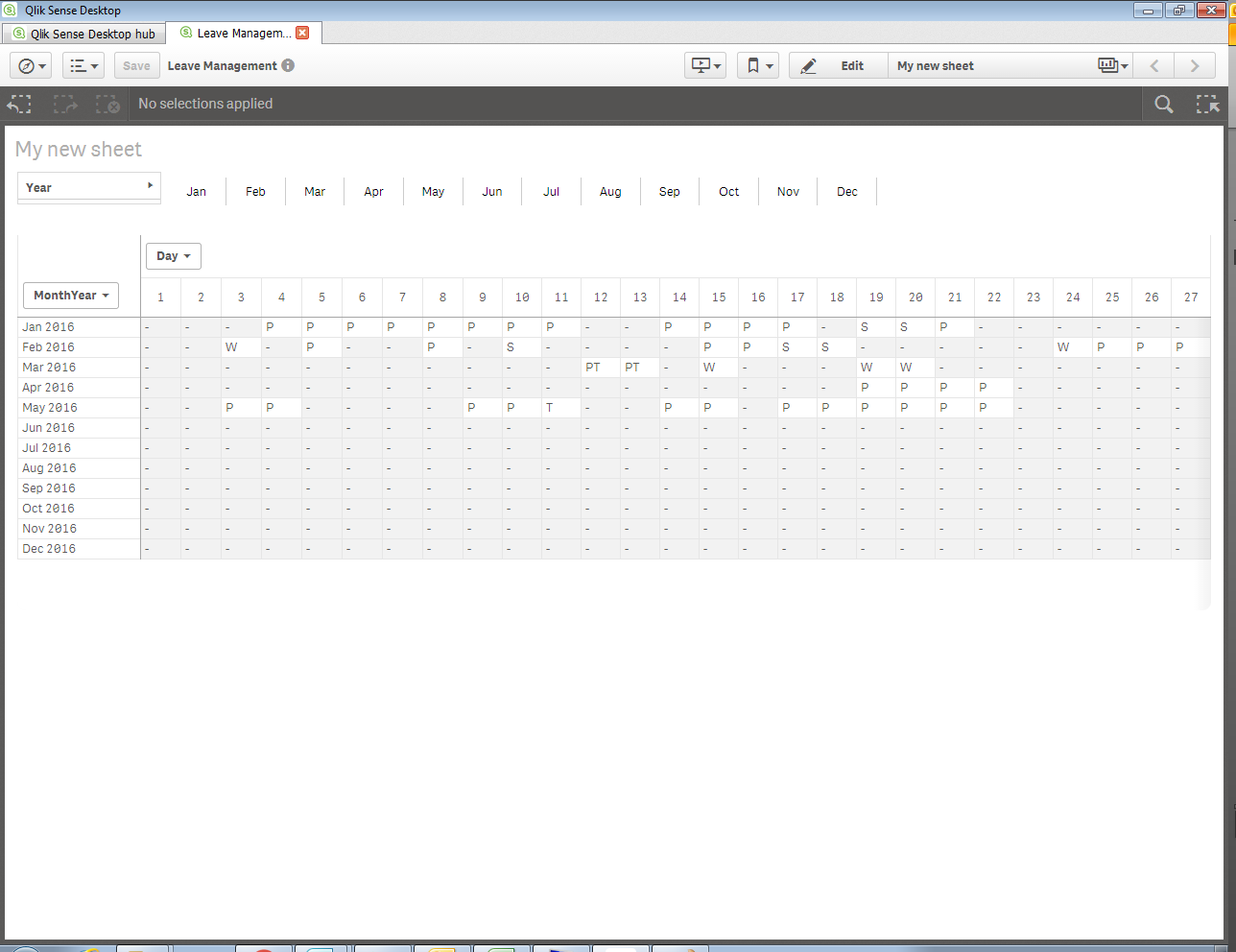The height and width of the screenshot is (952, 1236).
Task: Click the pencil Edit icon
Action: tap(809, 65)
